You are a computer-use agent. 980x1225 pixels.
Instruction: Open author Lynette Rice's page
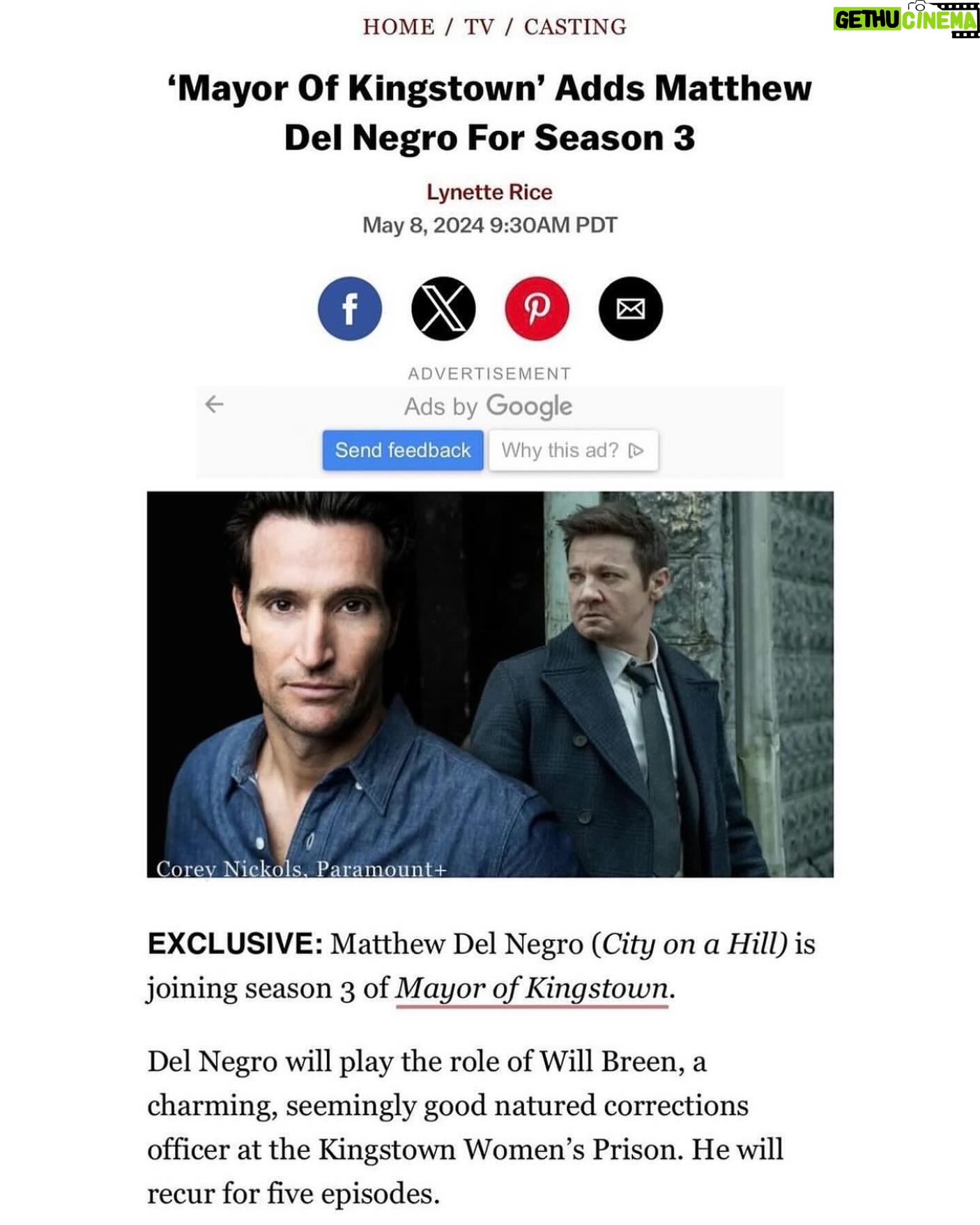[489, 192]
